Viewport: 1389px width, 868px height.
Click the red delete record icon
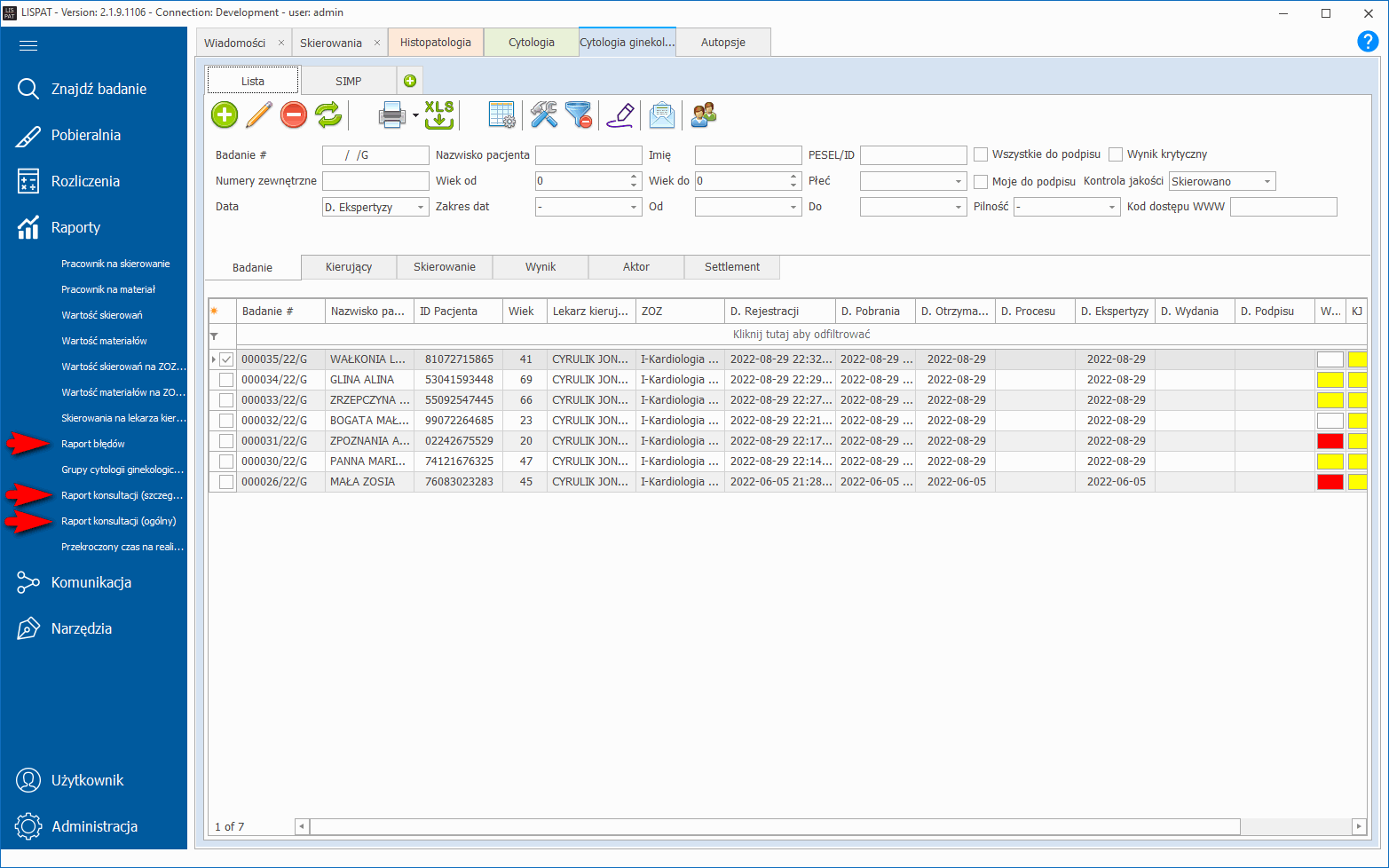[294, 114]
